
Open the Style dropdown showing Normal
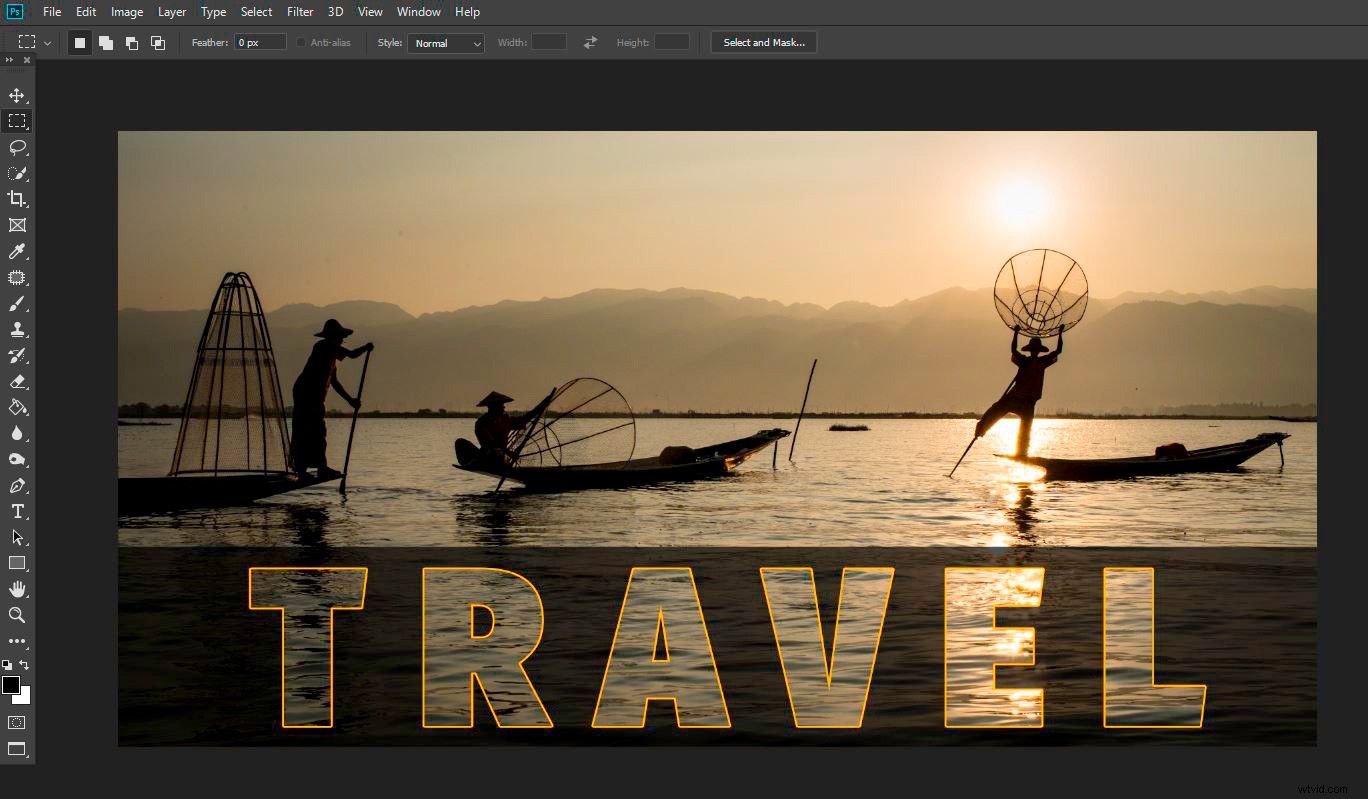coord(445,42)
